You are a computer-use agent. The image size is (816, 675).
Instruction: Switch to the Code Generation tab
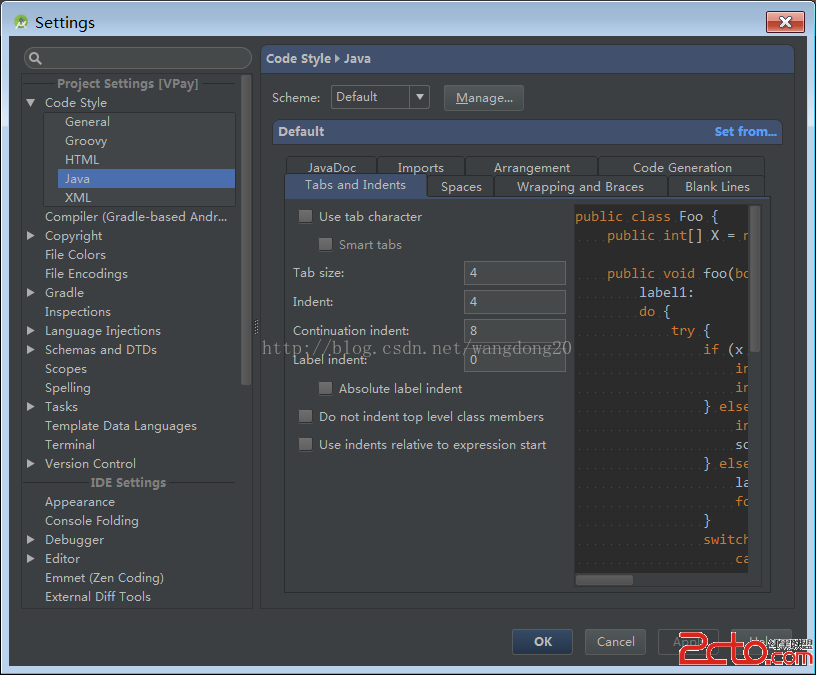pyautogui.click(x=682, y=168)
